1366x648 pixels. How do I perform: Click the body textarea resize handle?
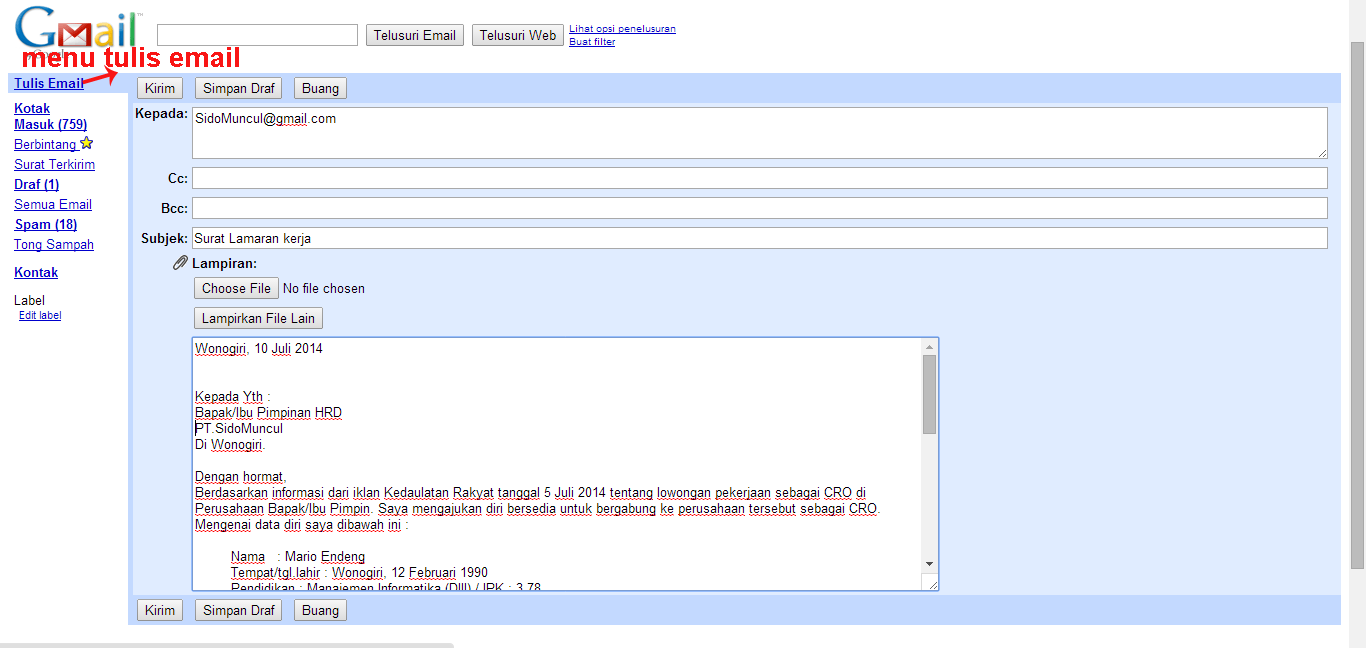click(x=931, y=583)
